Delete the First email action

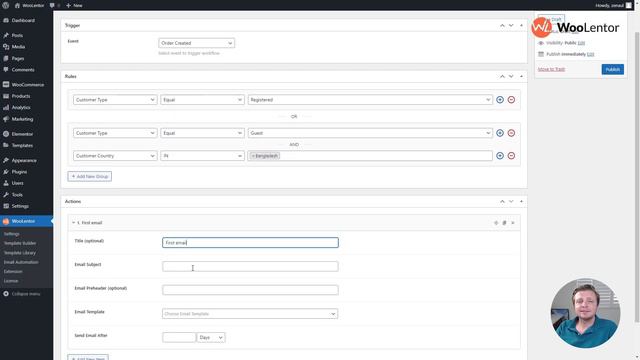pyautogui.click(x=513, y=223)
